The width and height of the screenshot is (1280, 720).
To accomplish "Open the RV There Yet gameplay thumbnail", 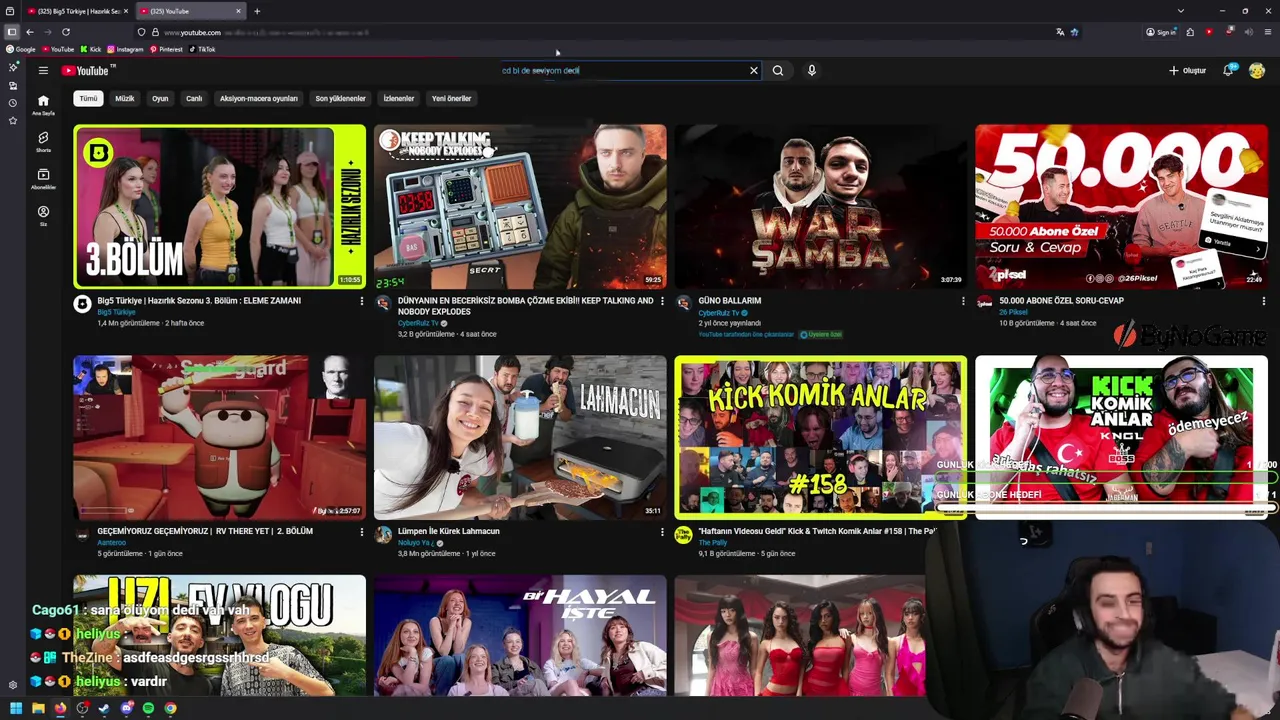I will tap(220, 437).
